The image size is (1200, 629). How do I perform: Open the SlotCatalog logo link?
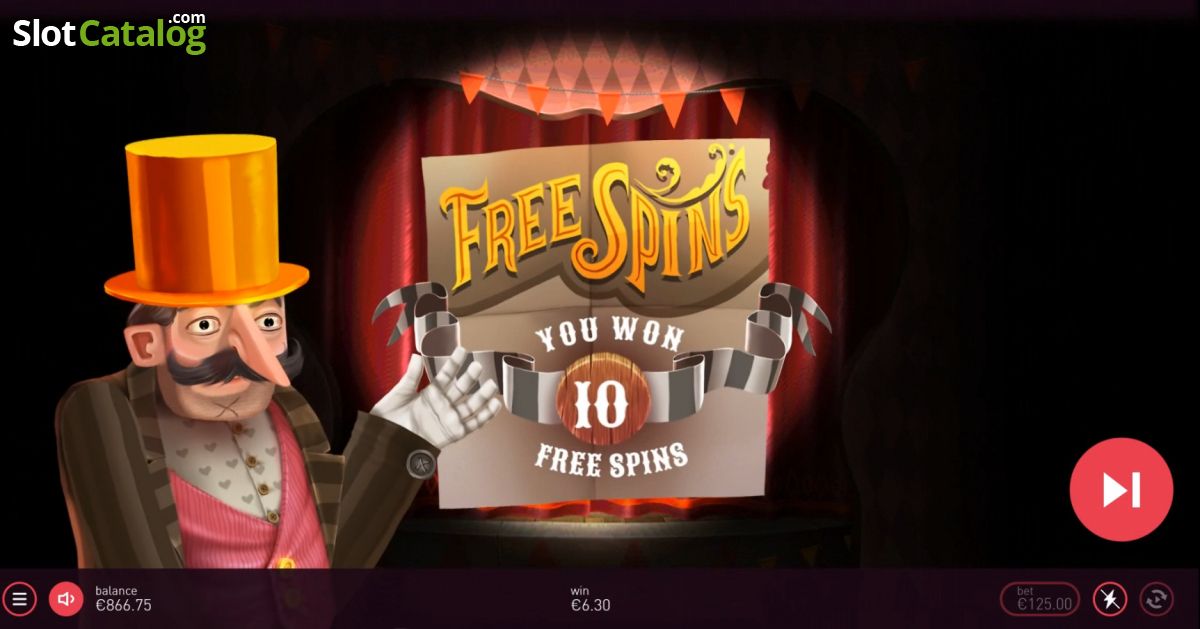pos(109,33)
